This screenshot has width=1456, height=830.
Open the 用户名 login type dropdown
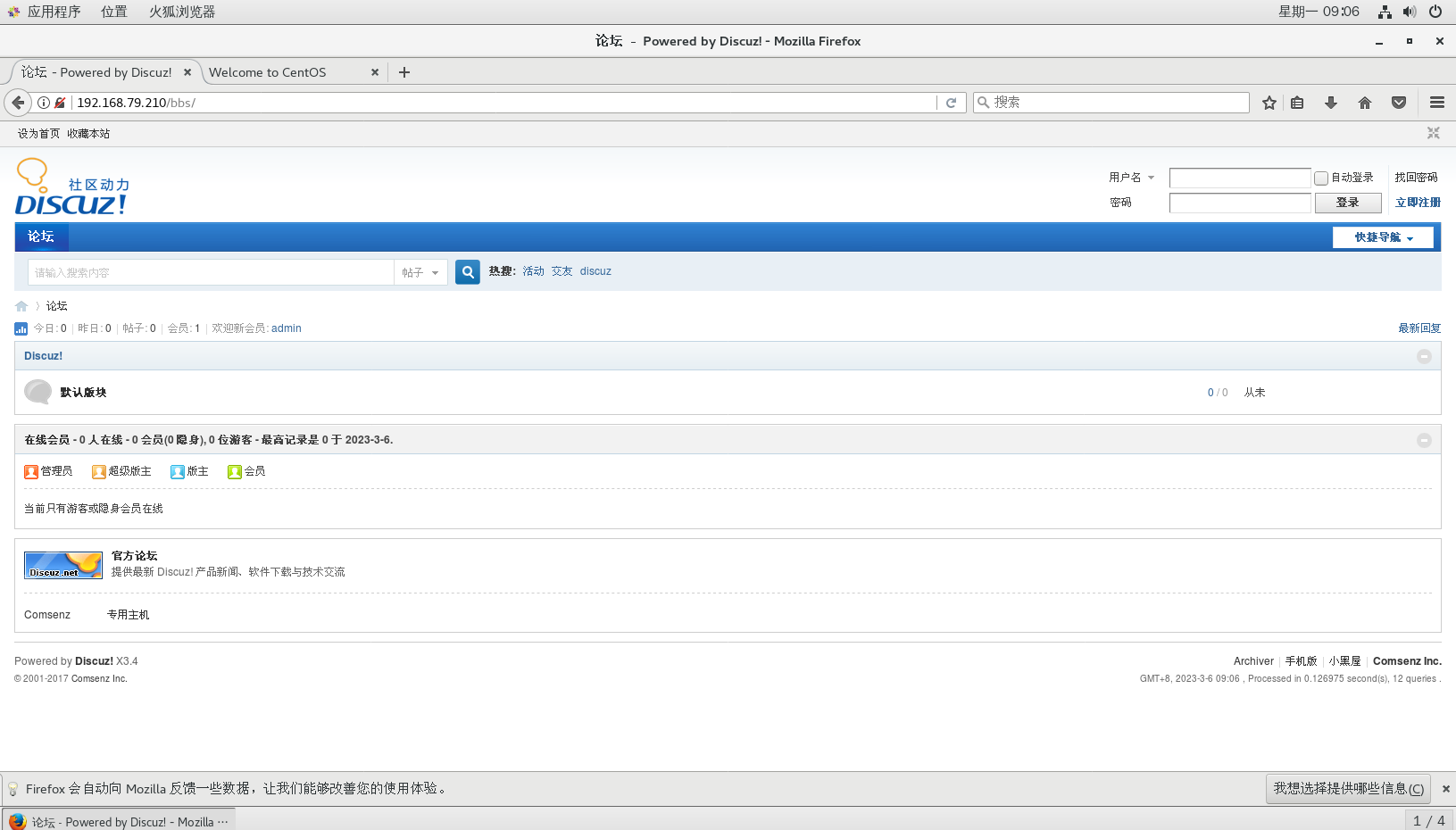tap(1132, 178)
